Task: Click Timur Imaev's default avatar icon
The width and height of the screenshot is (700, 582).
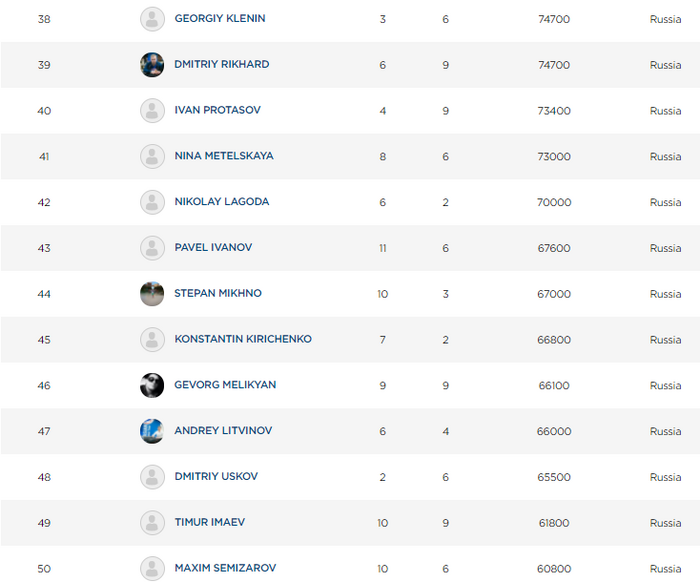Action: click(x=152, y=523)
